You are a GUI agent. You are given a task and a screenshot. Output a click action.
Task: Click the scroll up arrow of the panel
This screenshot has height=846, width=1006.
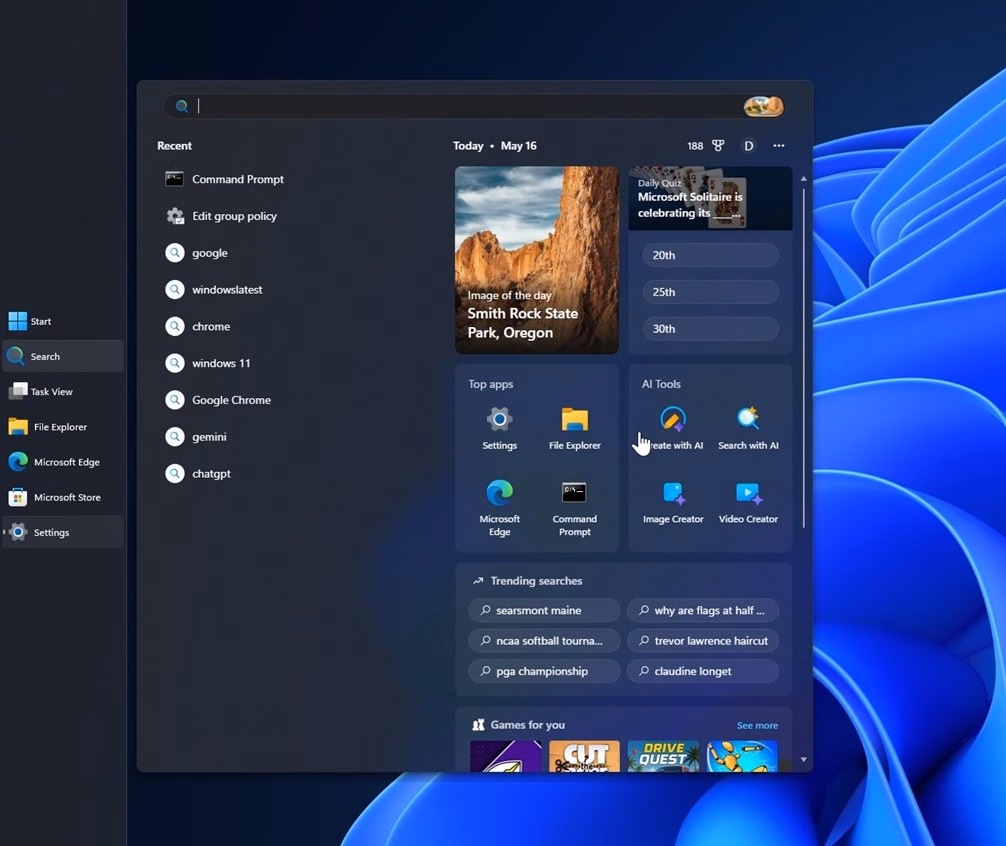803,179
